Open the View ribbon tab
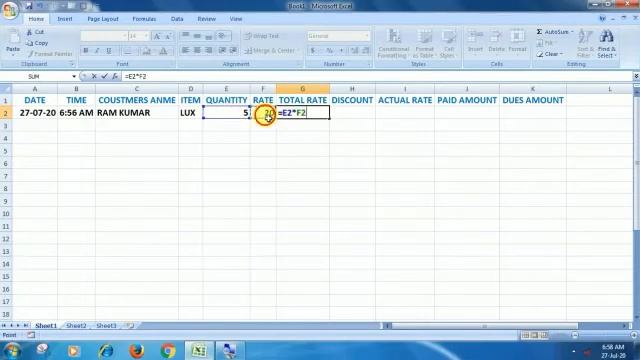The height and width of the screenshot is (360, 640). [x=236, y=19]
